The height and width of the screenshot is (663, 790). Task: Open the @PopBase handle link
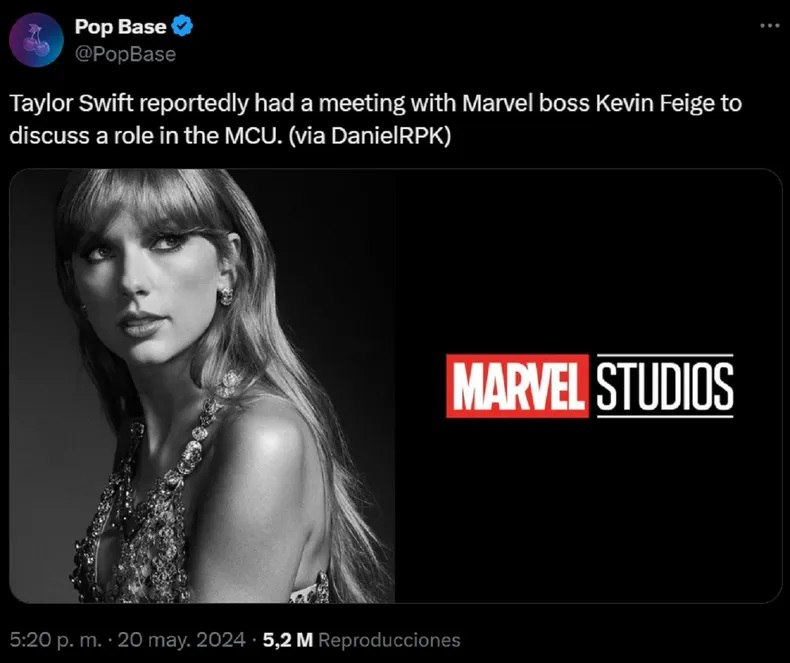click(125, 54)
